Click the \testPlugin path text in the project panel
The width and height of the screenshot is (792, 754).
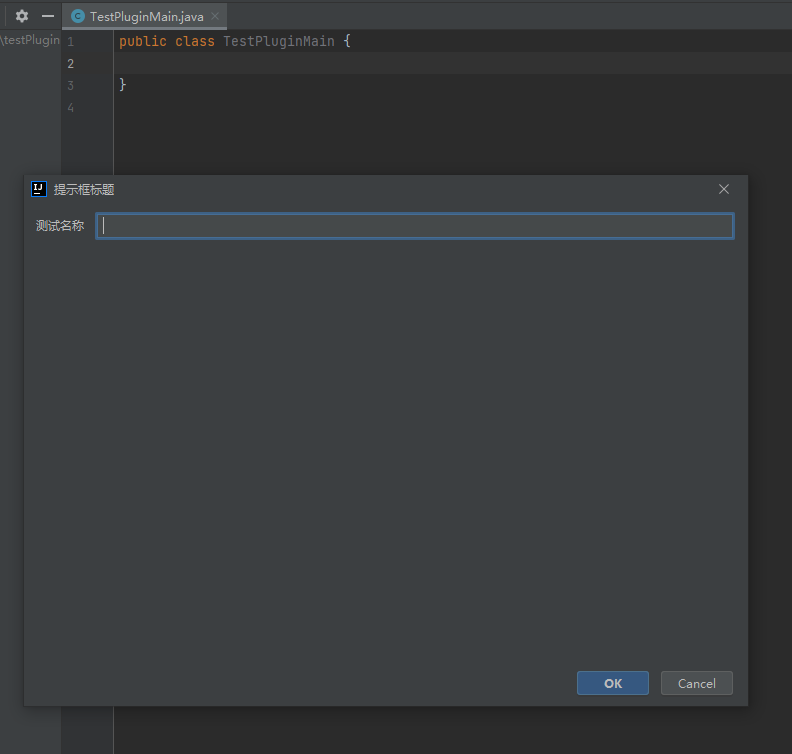30,40
